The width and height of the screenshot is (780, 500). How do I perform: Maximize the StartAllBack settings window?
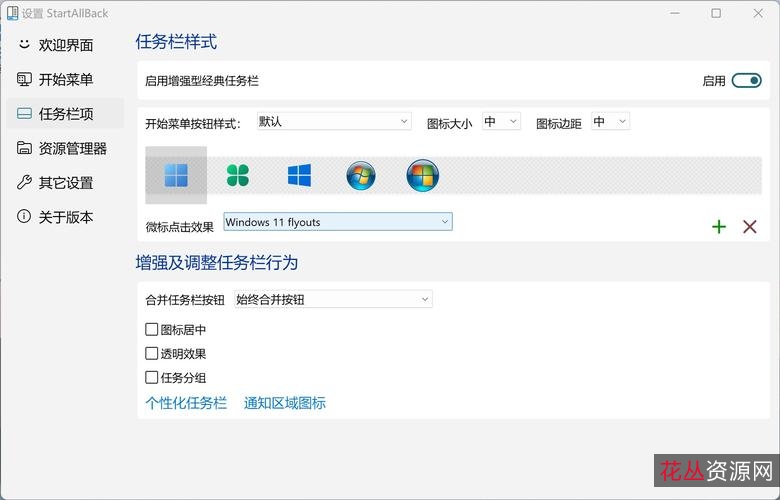(716, 13)
